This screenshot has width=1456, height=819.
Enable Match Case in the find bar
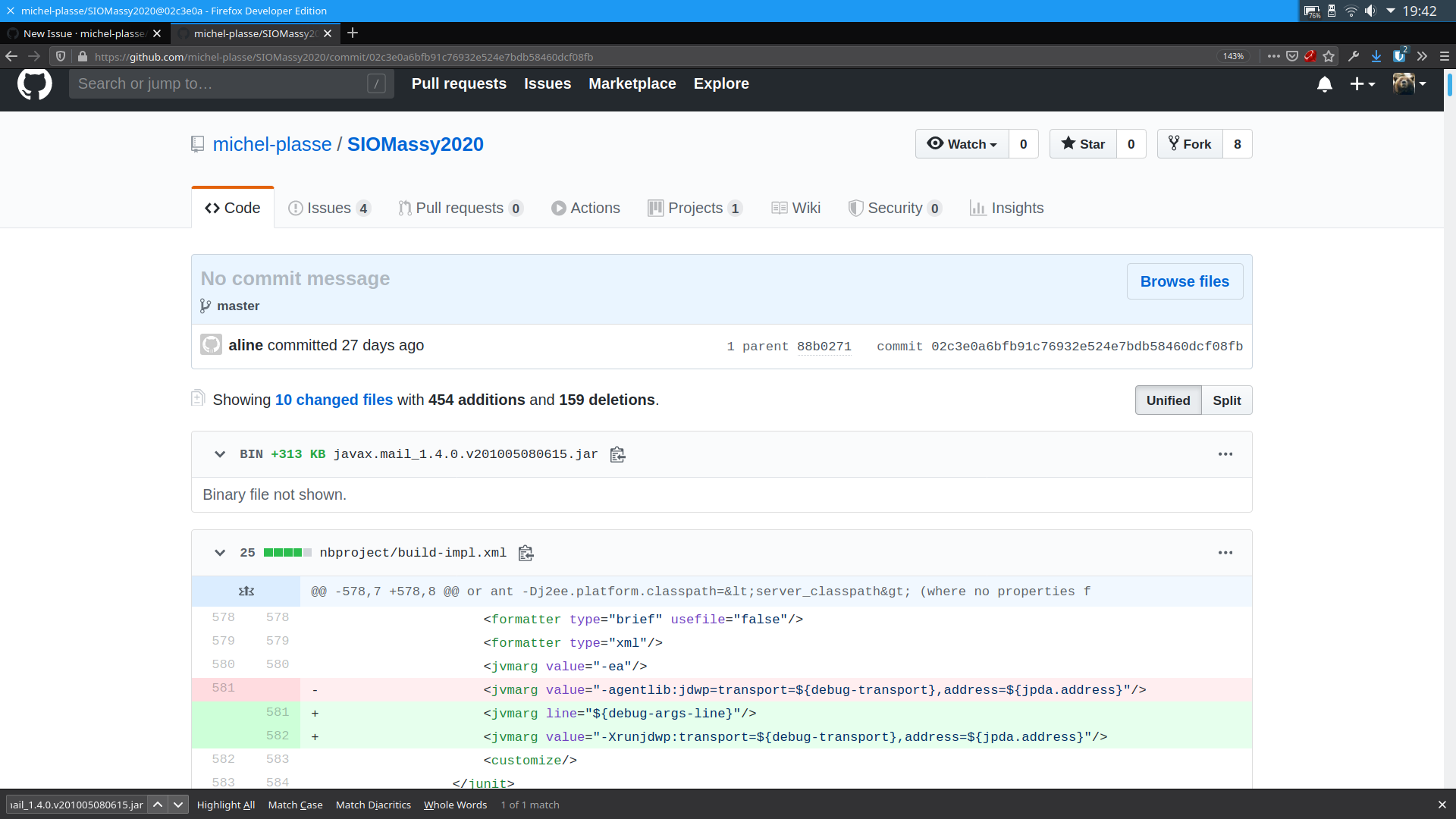pos(295,805)
